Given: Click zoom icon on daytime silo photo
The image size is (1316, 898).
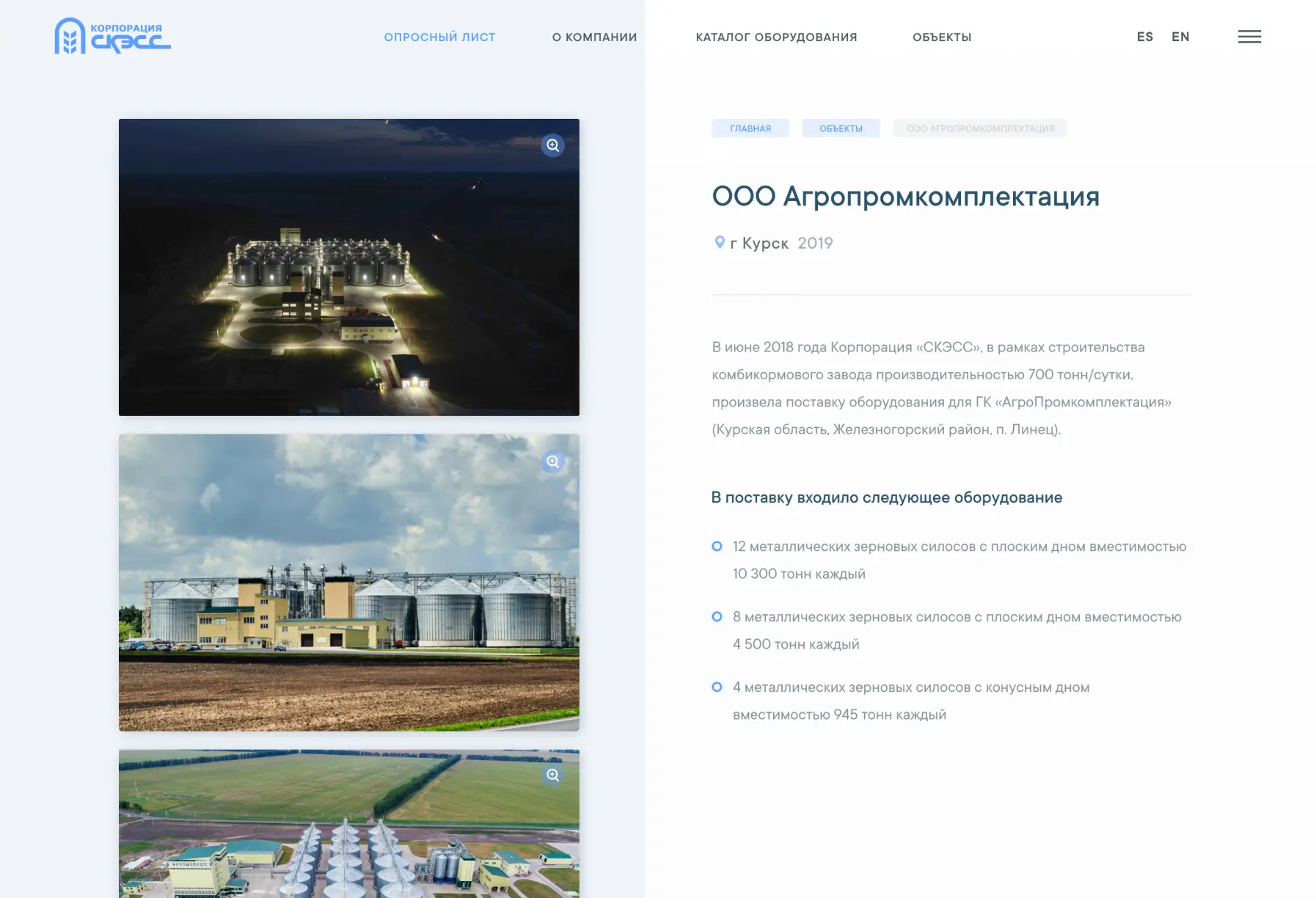Looking at the screenshot, I should coord(552,461).
